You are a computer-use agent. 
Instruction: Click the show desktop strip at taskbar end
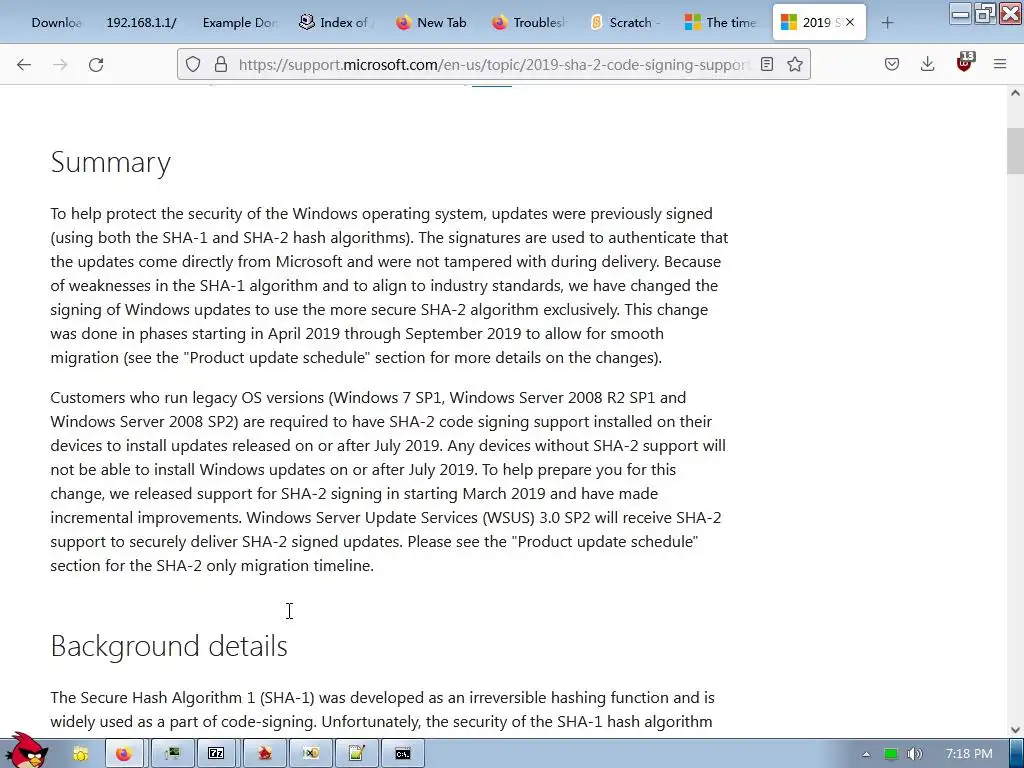[x=1017, y=754]
